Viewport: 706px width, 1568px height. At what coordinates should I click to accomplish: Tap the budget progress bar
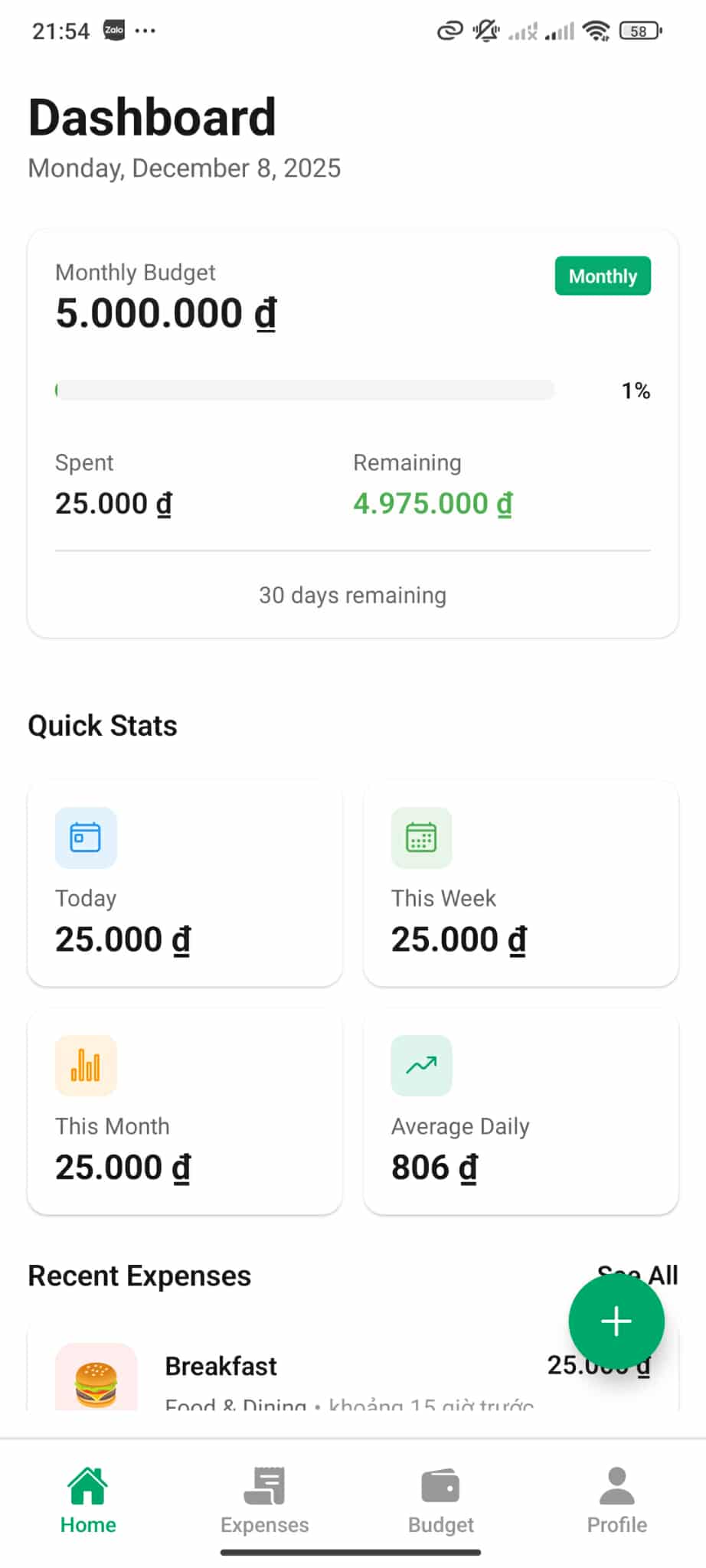point(305,390)
